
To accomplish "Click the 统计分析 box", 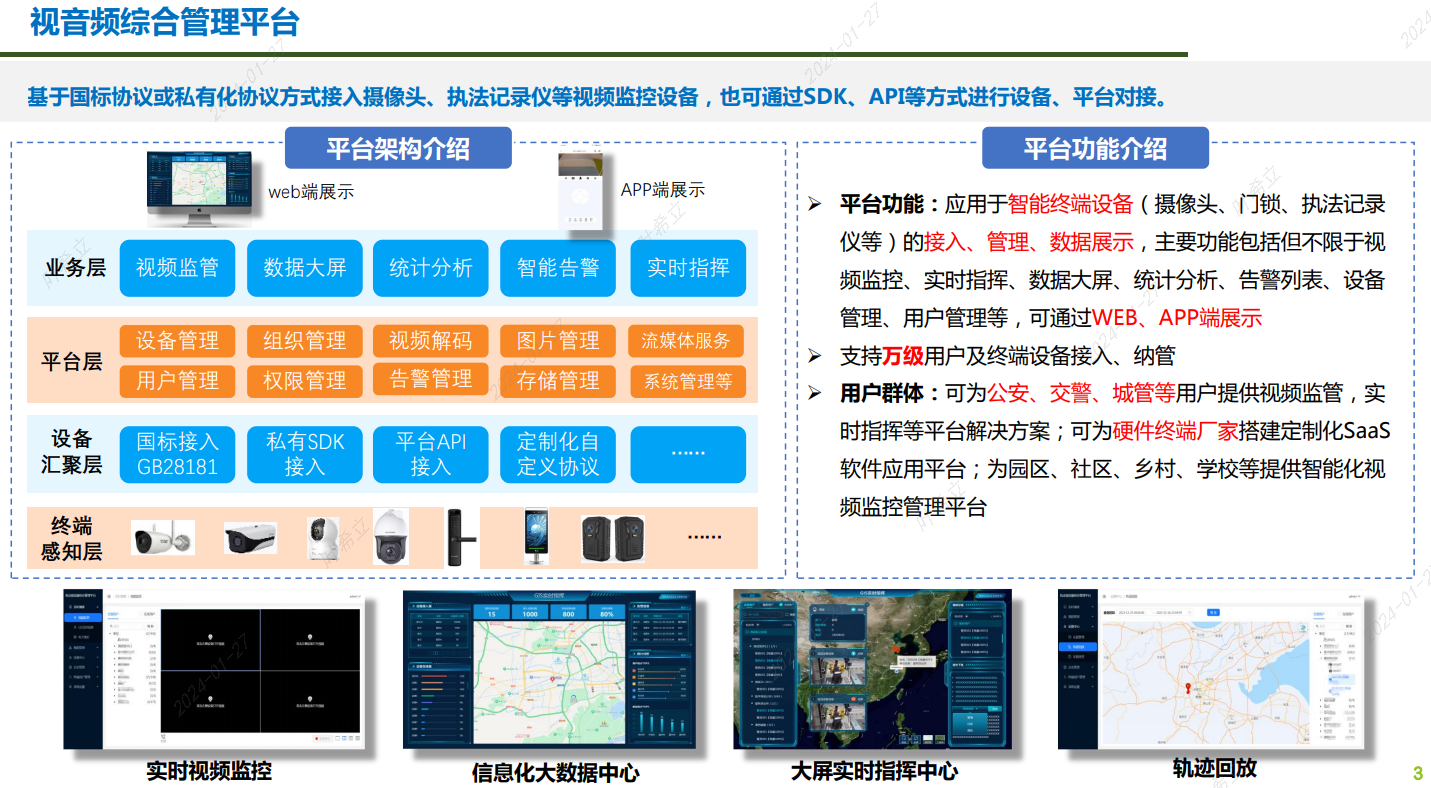I will (431, 268).
